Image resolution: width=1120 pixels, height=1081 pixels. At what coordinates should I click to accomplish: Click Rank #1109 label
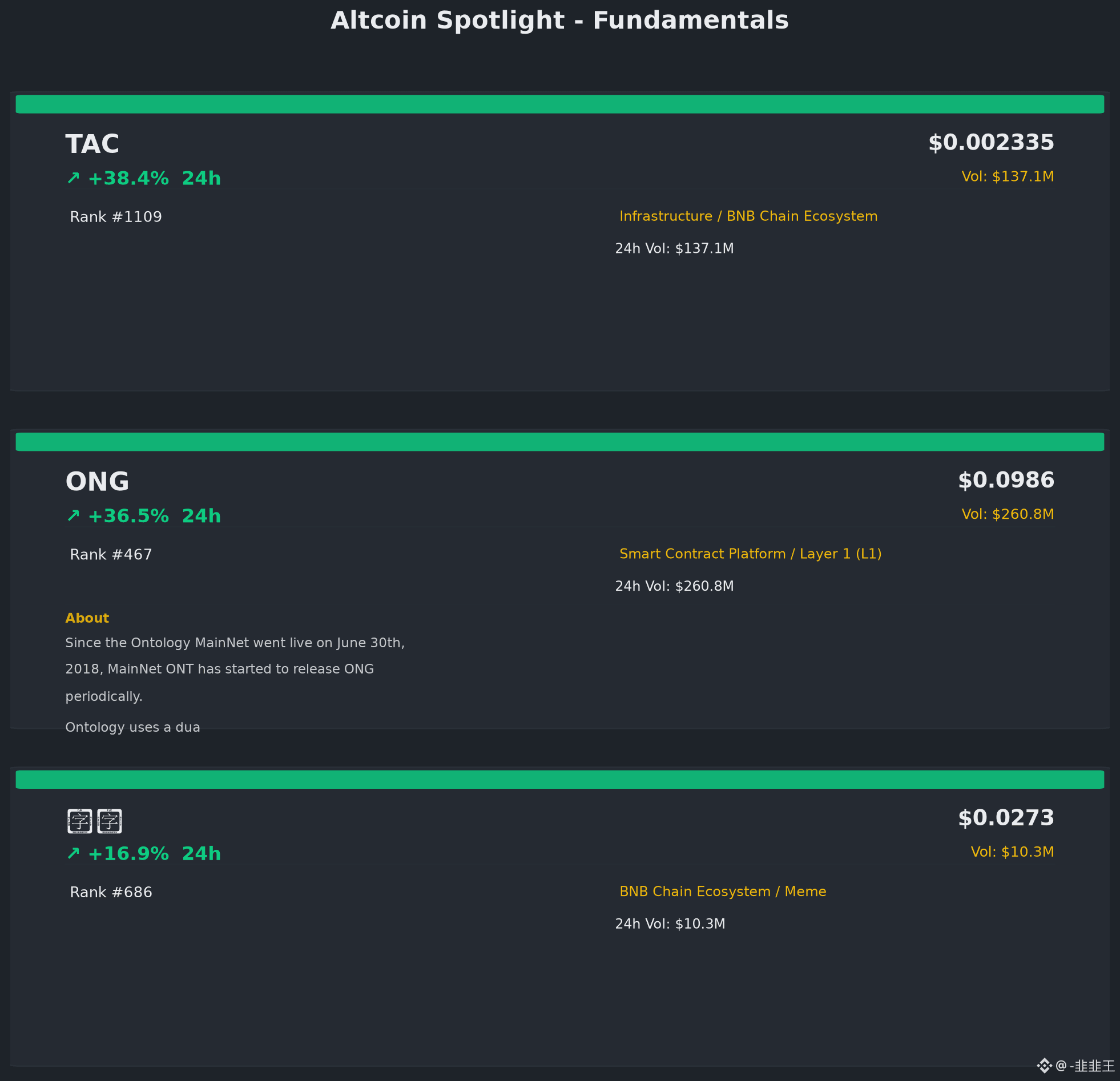(116, 217)
